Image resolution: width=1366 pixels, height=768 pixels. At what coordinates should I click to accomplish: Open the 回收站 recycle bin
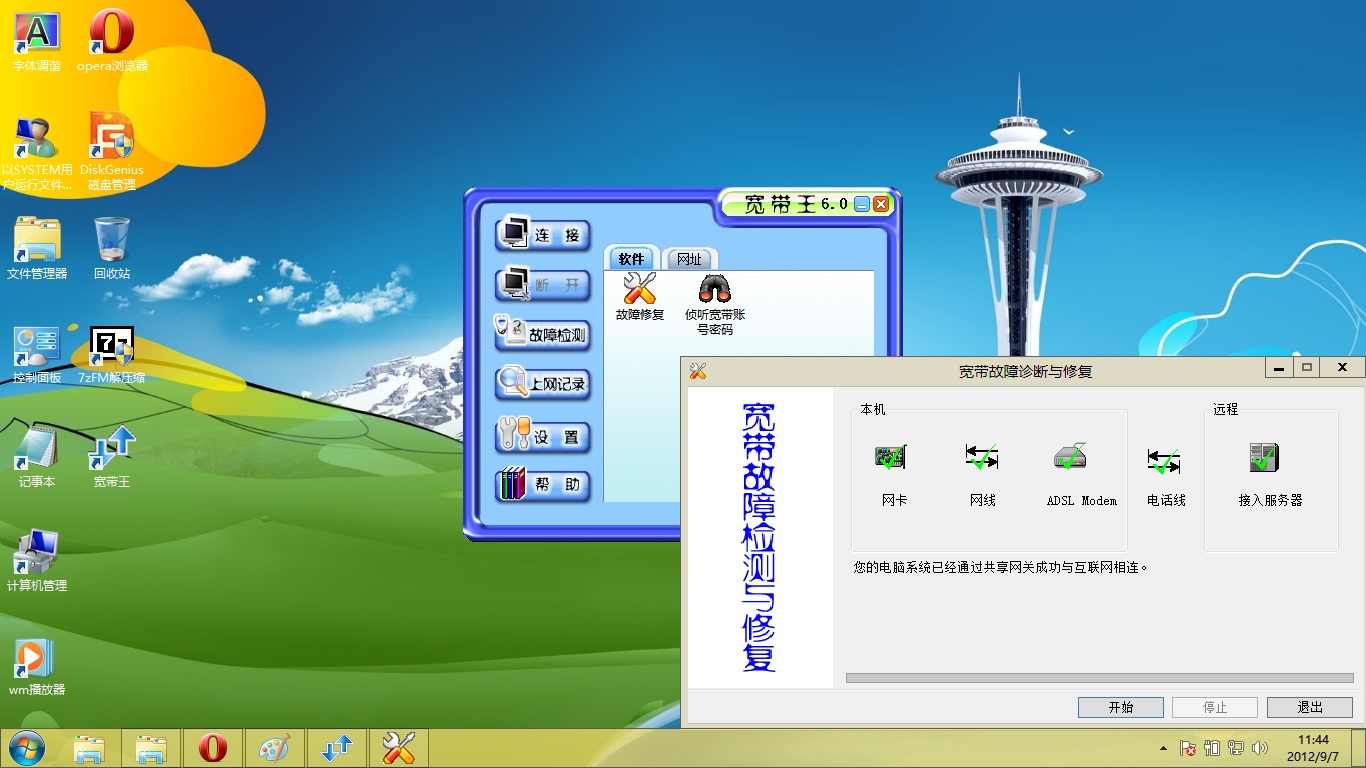(112, 249)
